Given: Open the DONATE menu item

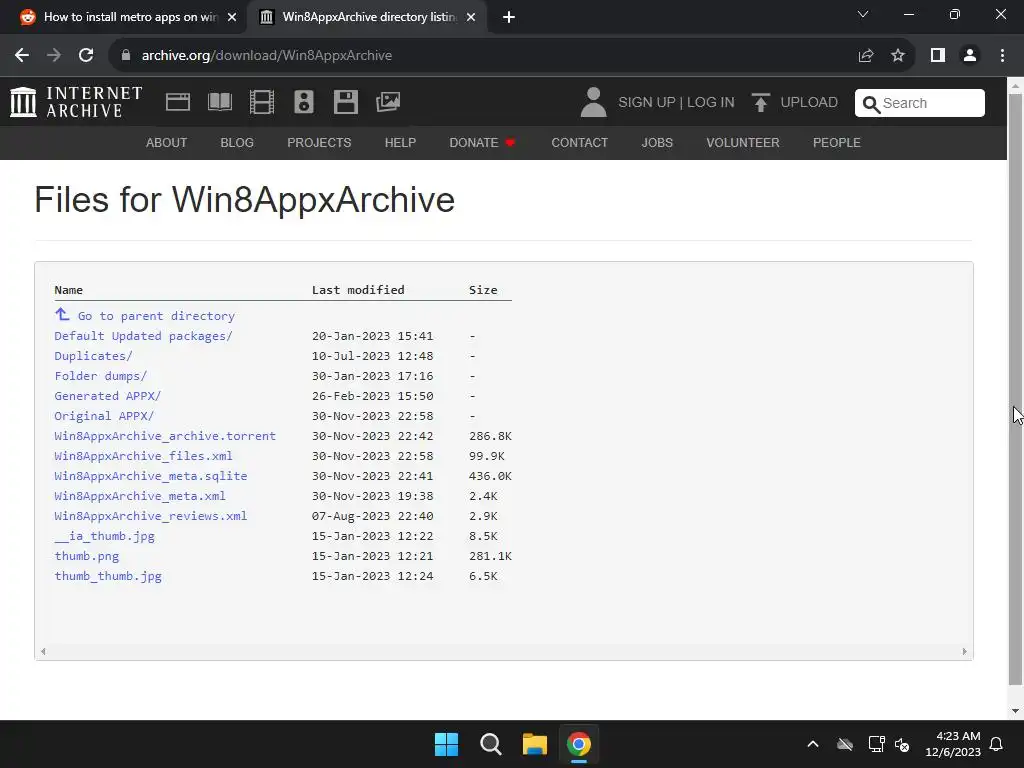Looking at the screenshot, I should point(482,142).
